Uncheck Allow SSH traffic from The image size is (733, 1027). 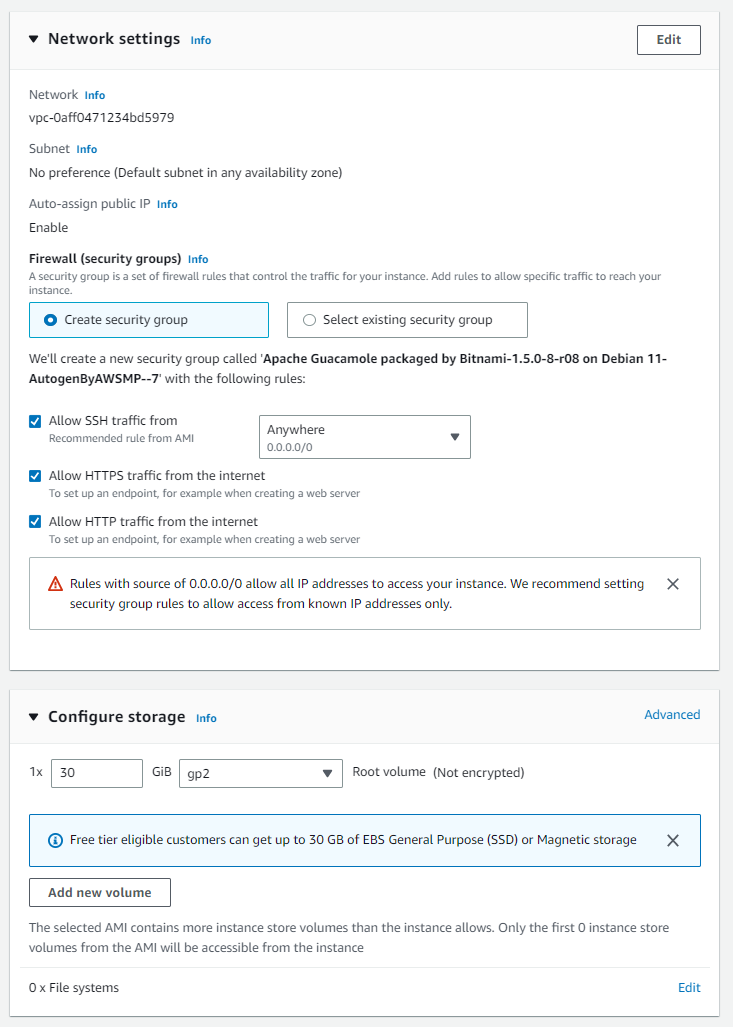pyautogui.click(x=35, y=421)
